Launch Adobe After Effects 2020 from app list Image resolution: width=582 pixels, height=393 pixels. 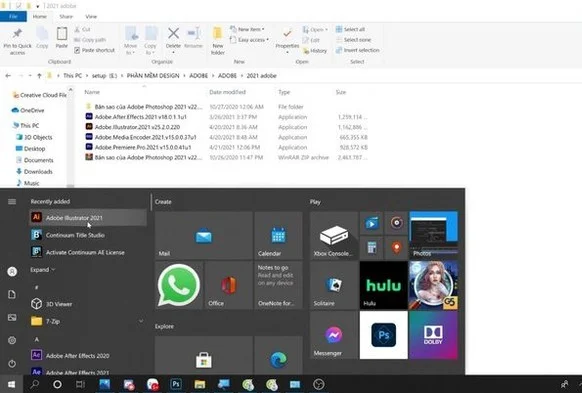pyautogui.click(x=88, y=356)
